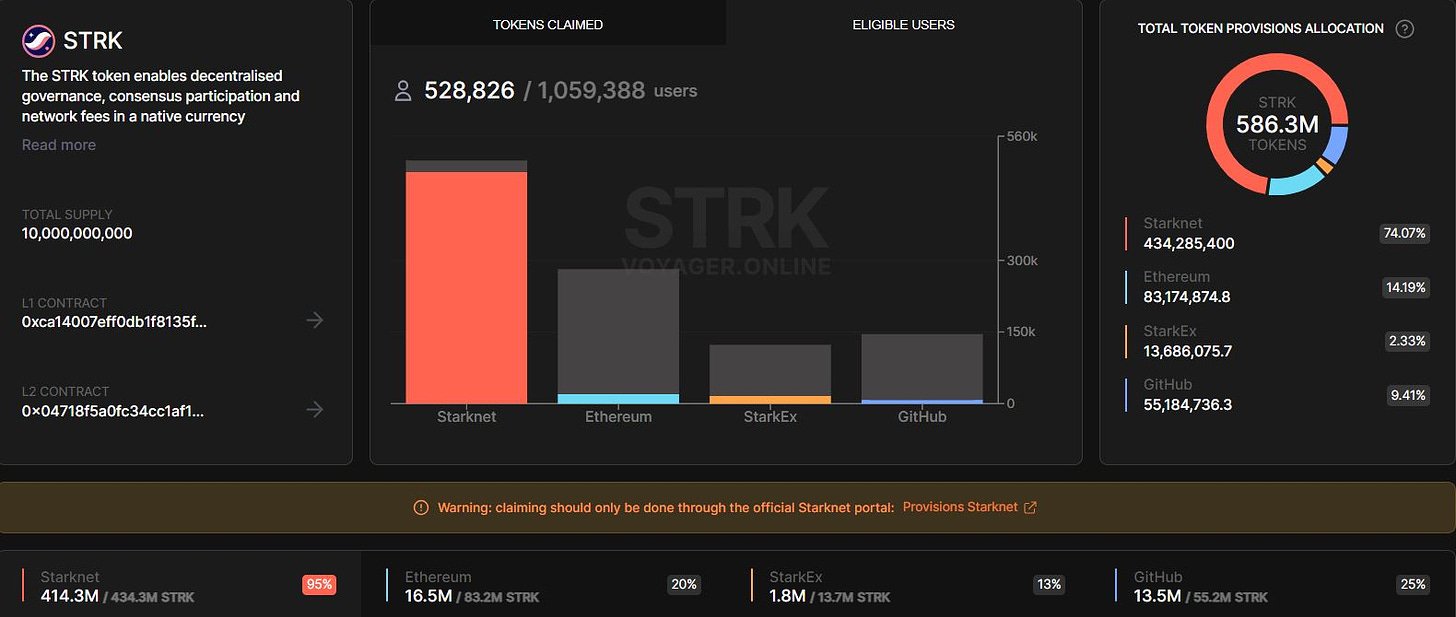Click the L1 contract address text
Image resolution: width=1456 pixels, height=617 pixels.
(114, 322)
